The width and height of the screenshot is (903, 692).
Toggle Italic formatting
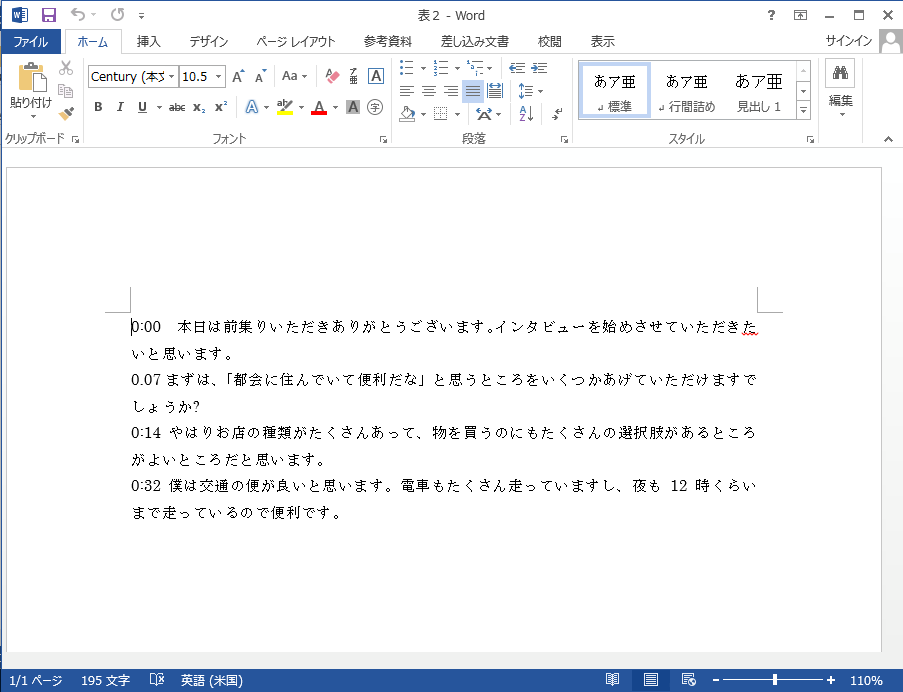pyautogui.click(x=120, y=107)
